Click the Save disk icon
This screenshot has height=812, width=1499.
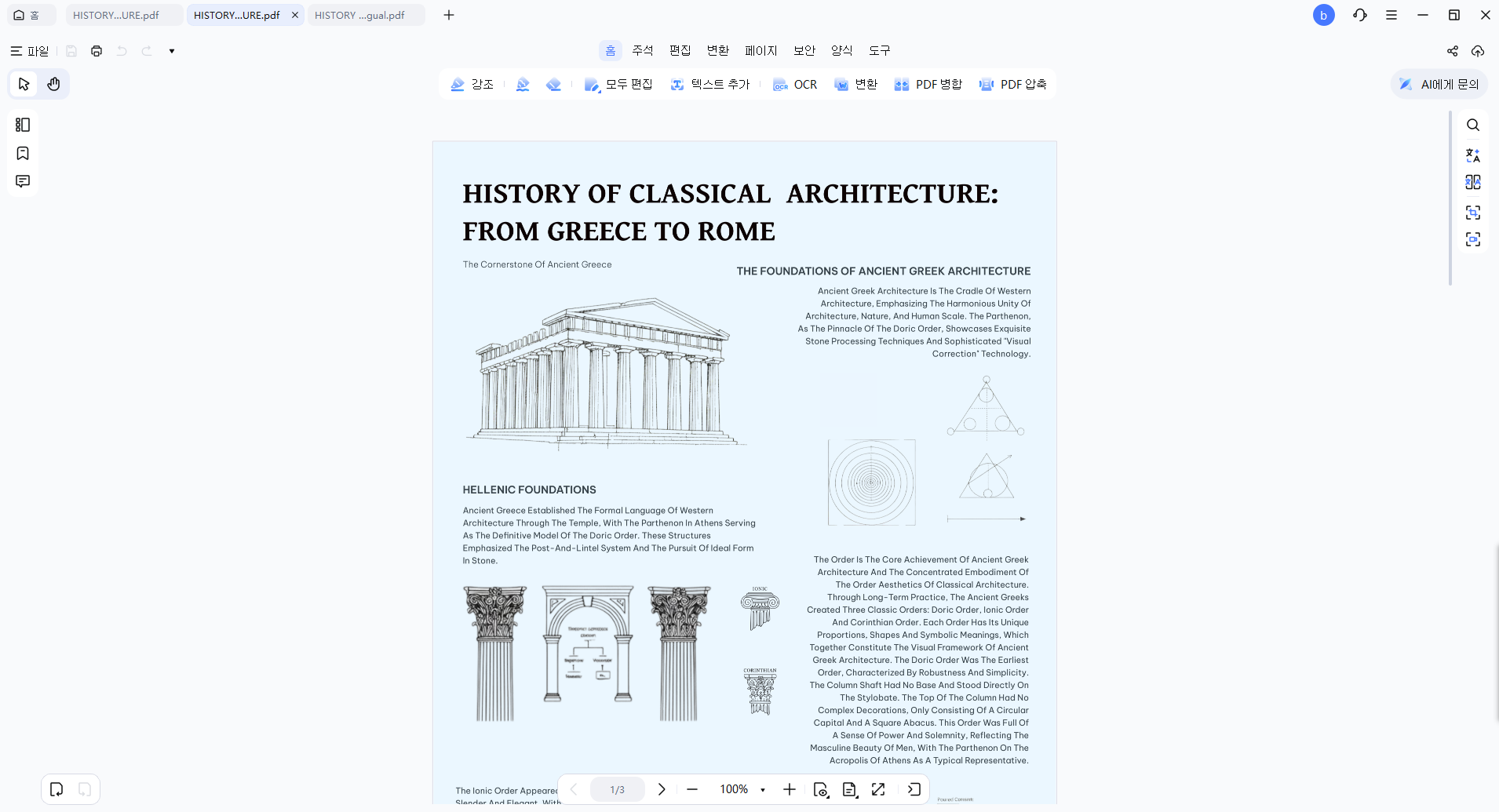[x=71, y=51]
